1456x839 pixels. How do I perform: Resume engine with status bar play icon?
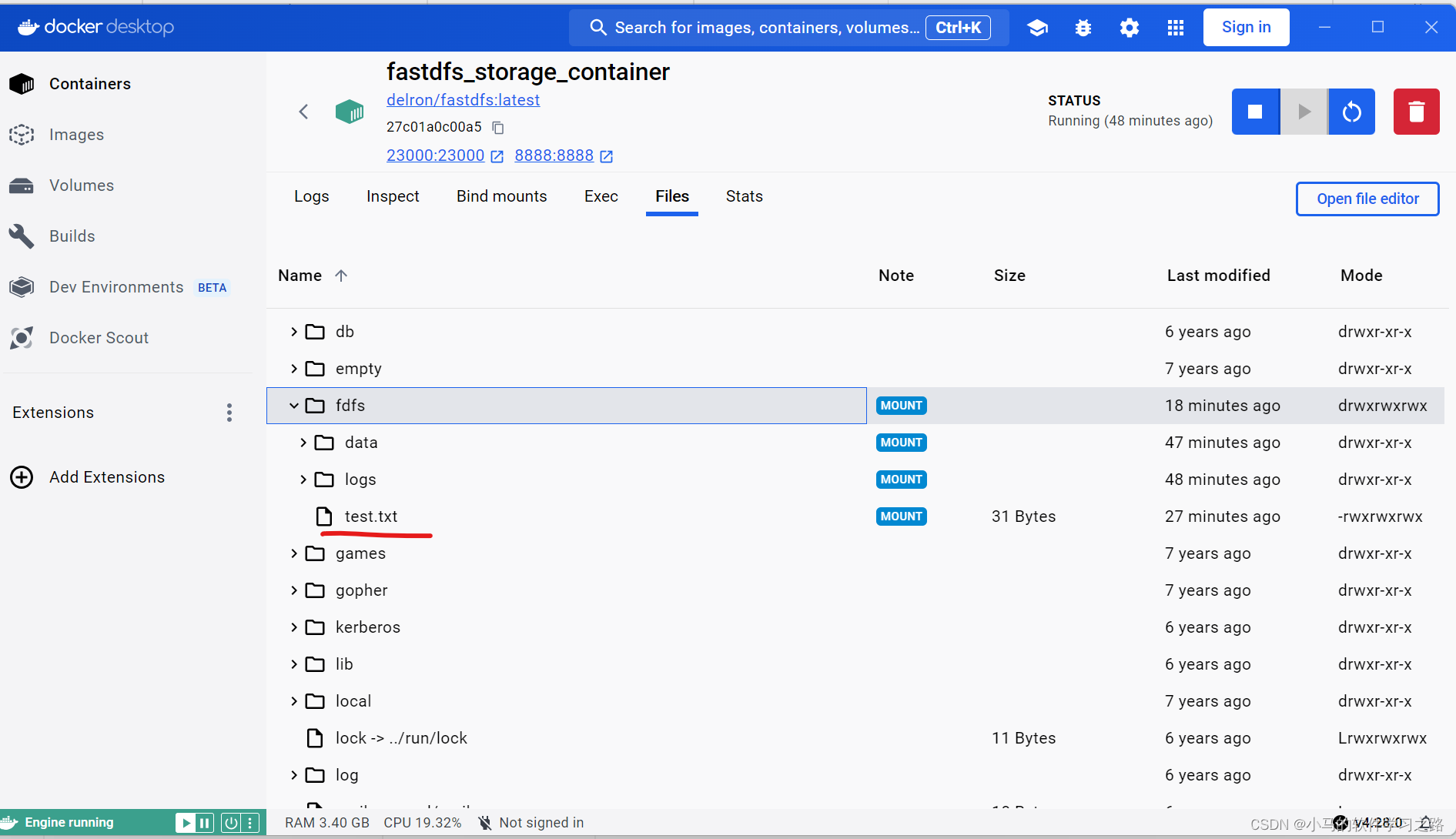186,823
